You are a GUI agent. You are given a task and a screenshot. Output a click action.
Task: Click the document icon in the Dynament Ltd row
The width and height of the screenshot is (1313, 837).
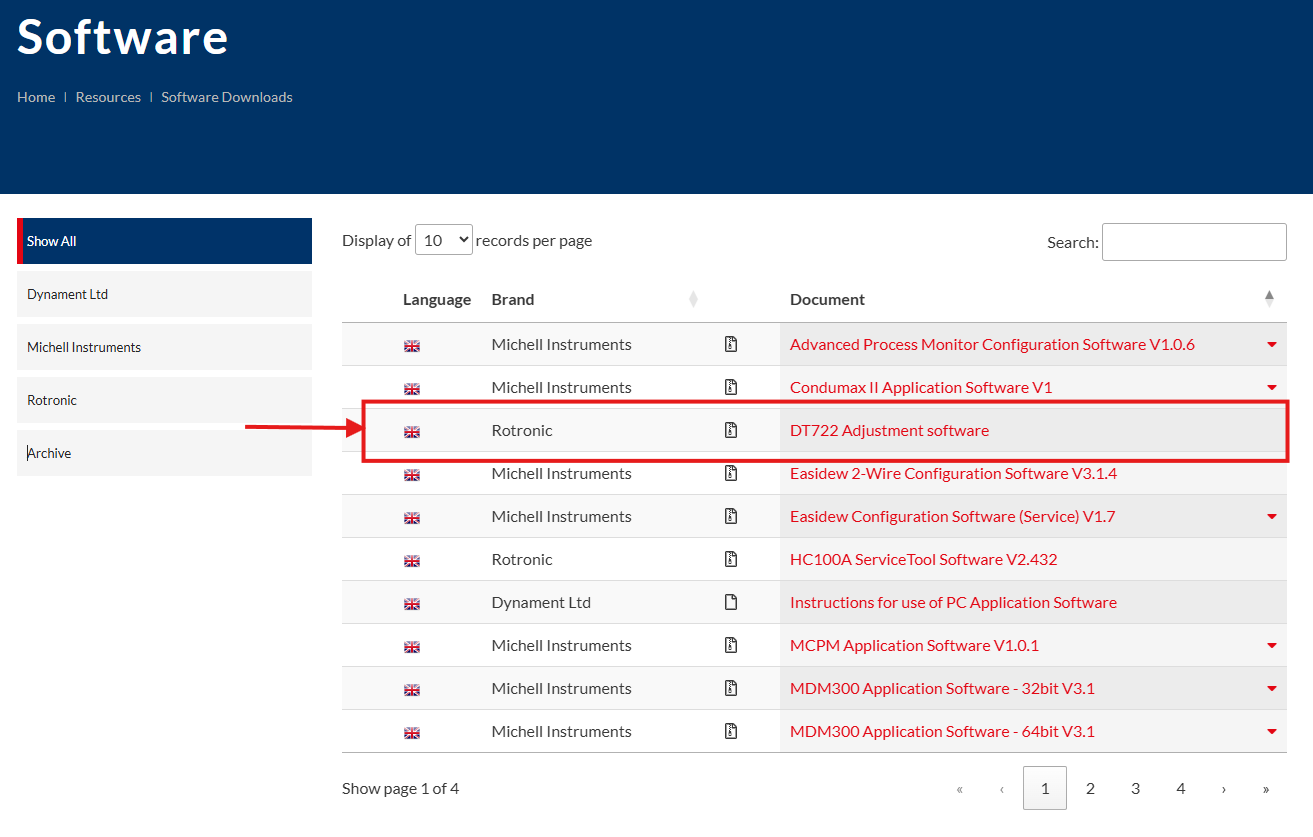[731, 602]
